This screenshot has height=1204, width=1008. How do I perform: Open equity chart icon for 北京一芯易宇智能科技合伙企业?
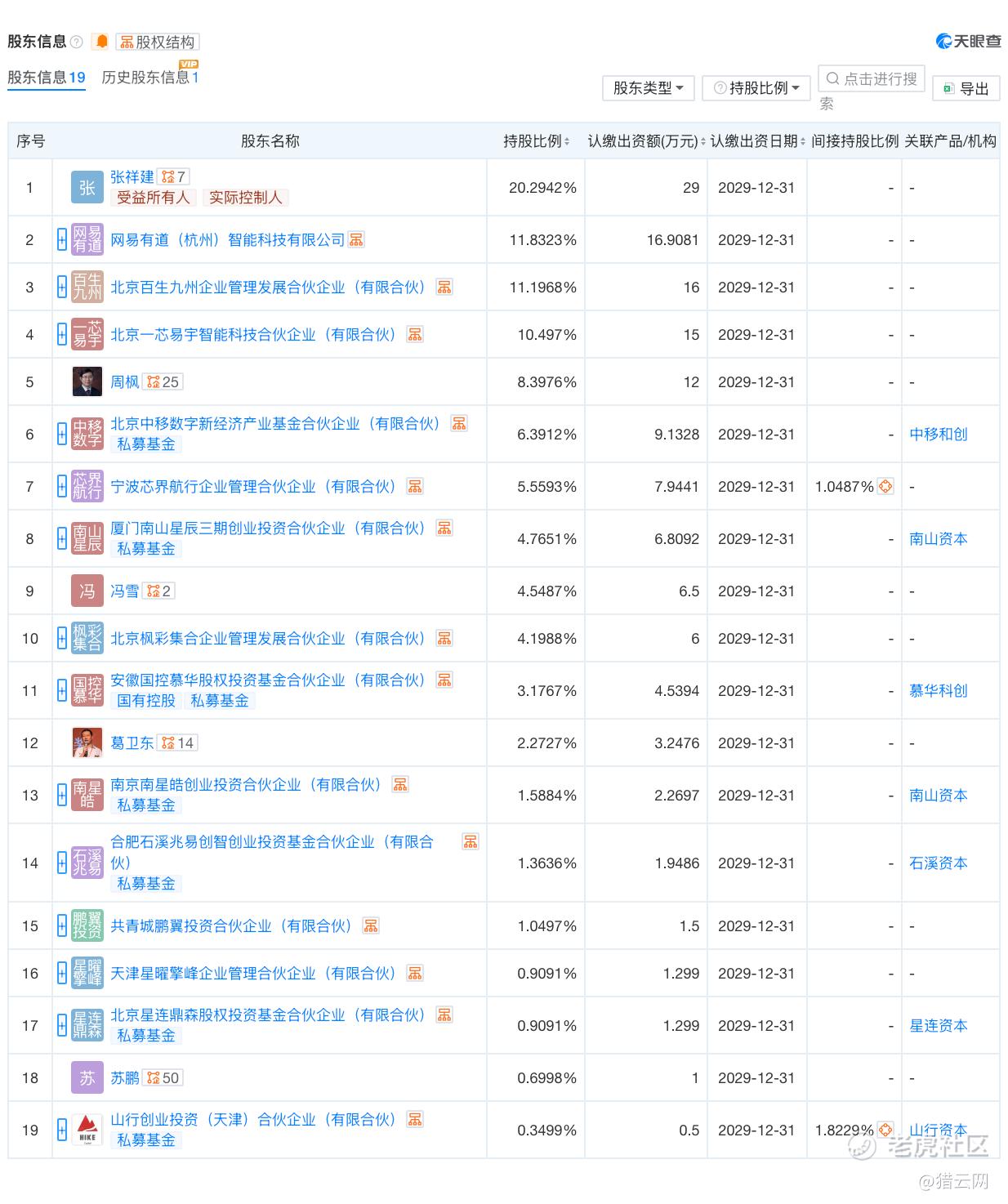pos(415,335)
